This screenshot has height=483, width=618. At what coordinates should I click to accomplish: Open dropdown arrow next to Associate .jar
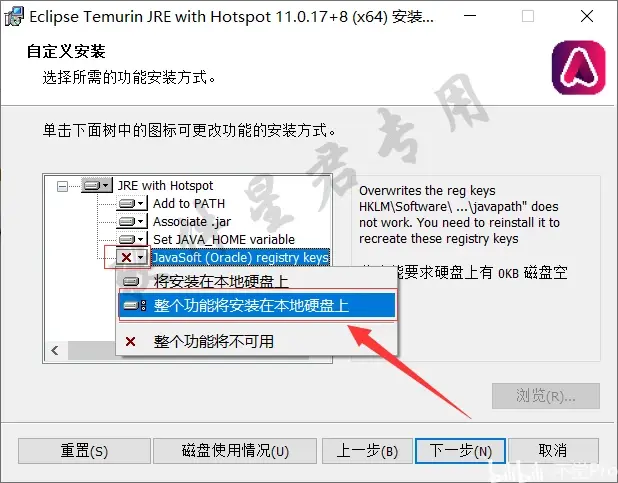point(141,222)
